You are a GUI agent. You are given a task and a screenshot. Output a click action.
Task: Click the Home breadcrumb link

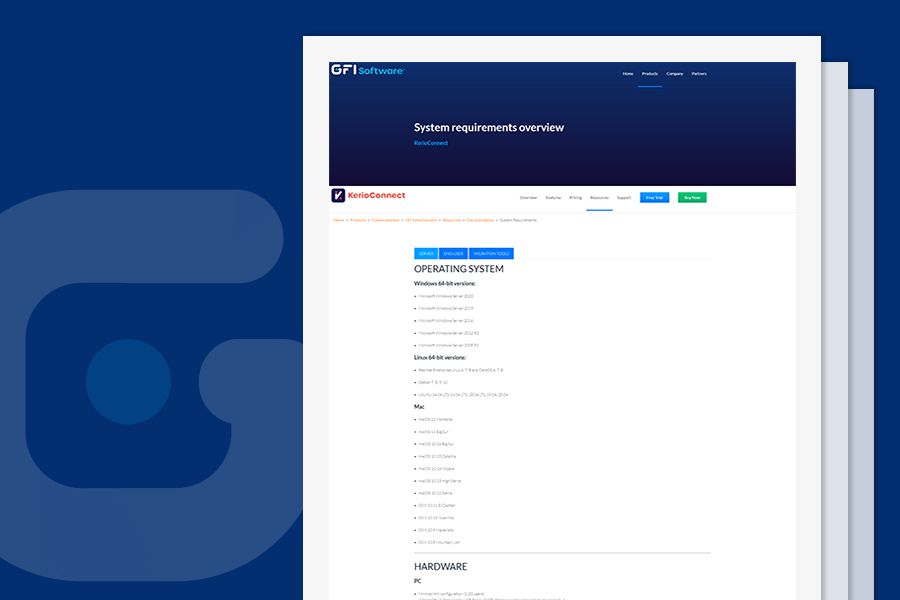339,220
